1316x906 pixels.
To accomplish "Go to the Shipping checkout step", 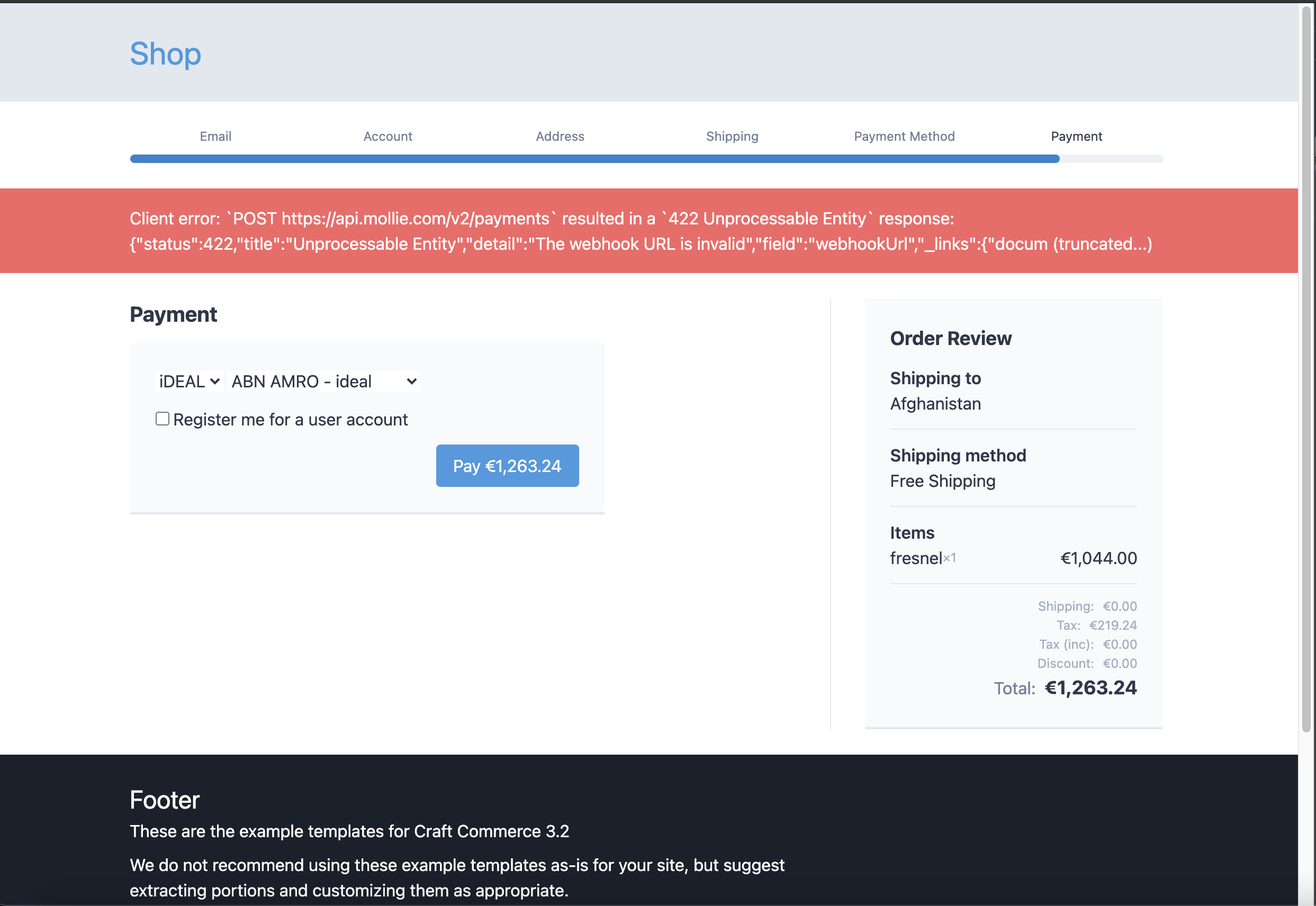I will point(732,136).
